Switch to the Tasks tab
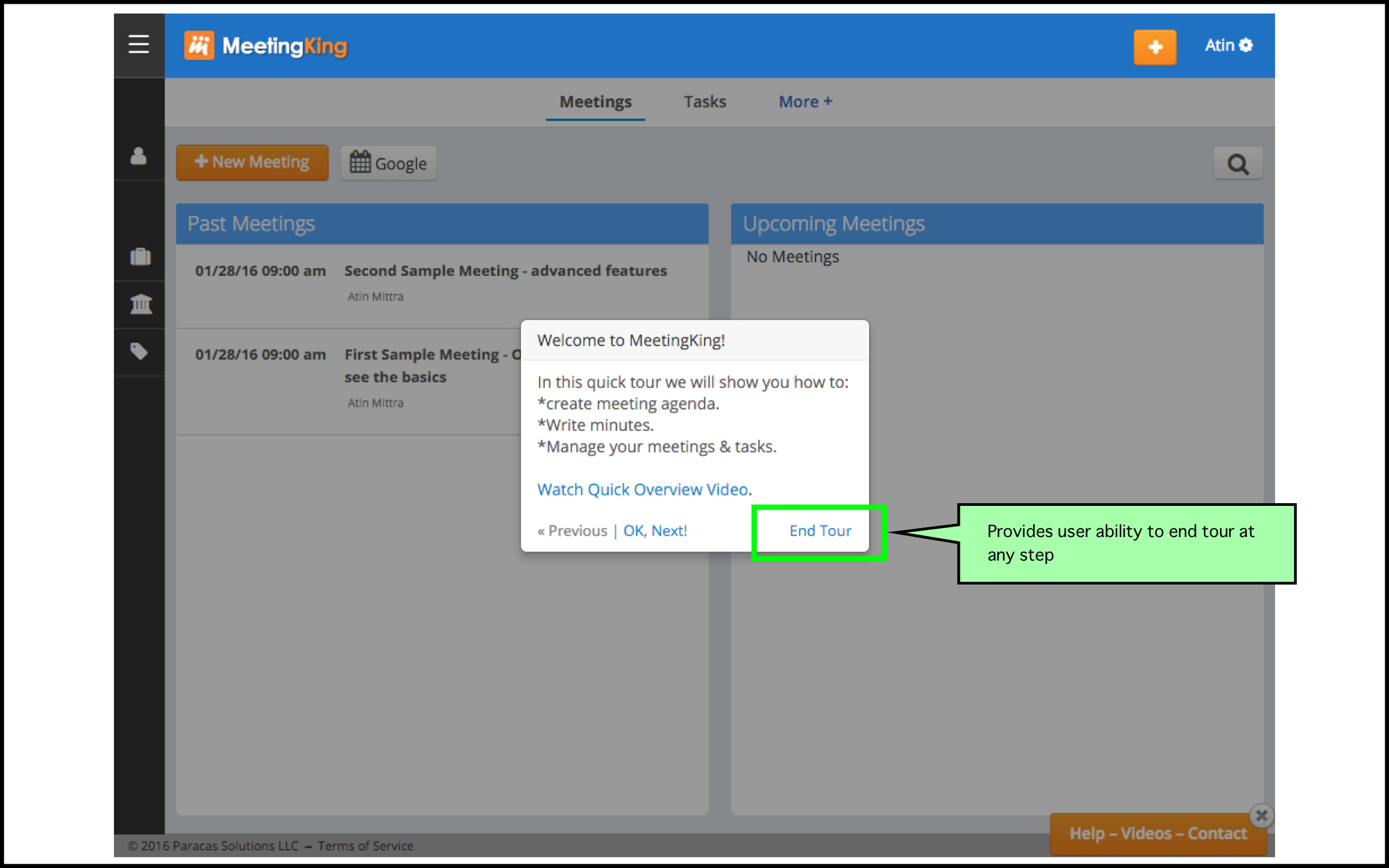The width and height of the screenshot is (1389, 868). (x=705, y=102)
